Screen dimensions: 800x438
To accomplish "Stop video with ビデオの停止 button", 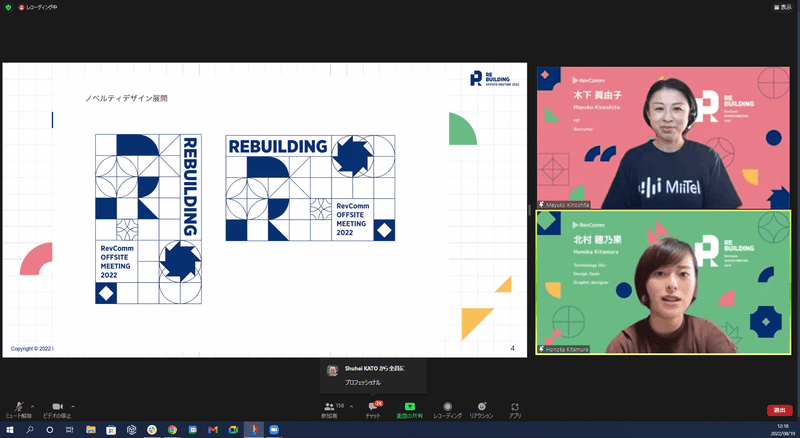I will [57, 409].
